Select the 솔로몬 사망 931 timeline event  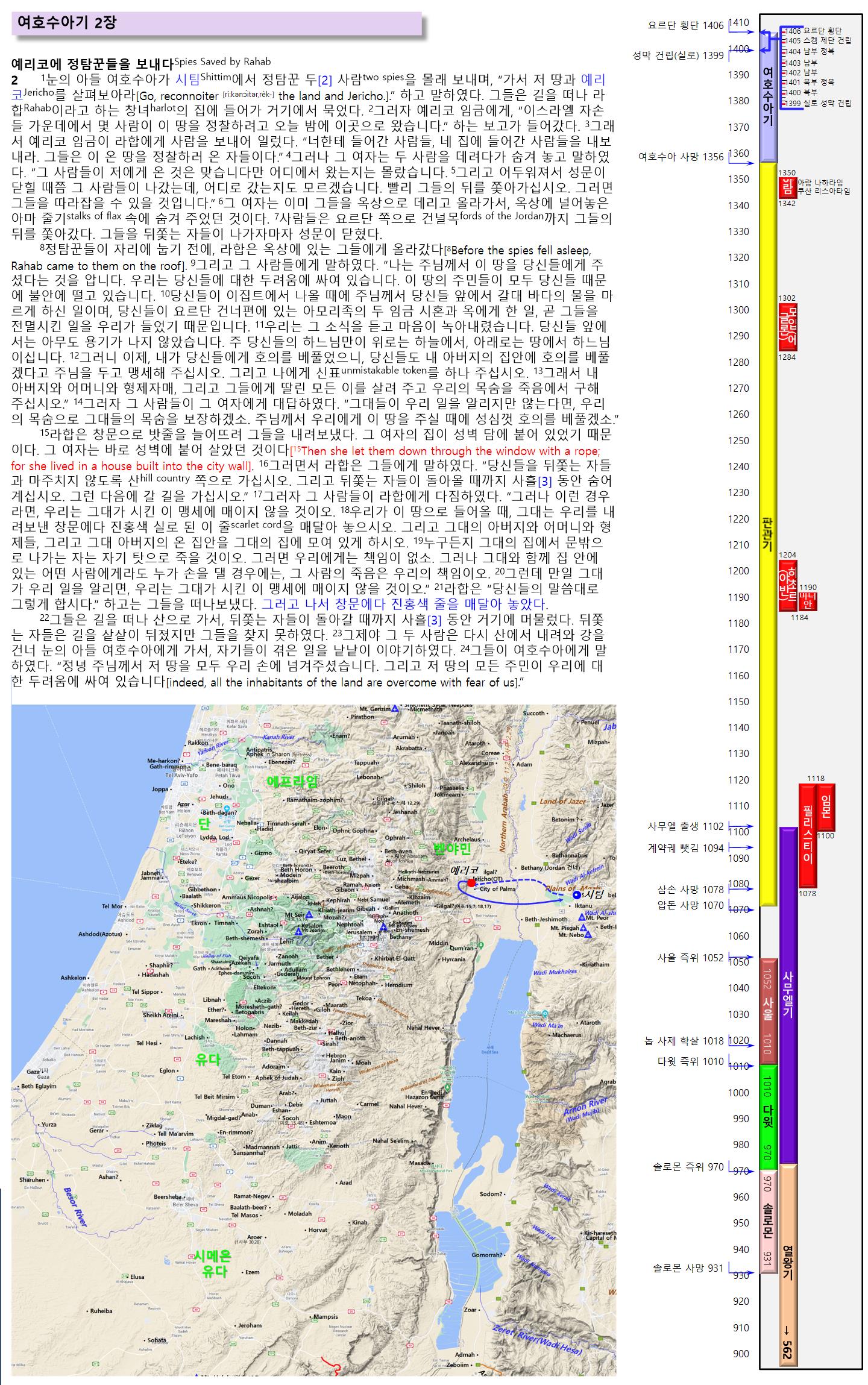pyautogui.click(x=688, y=1268)
